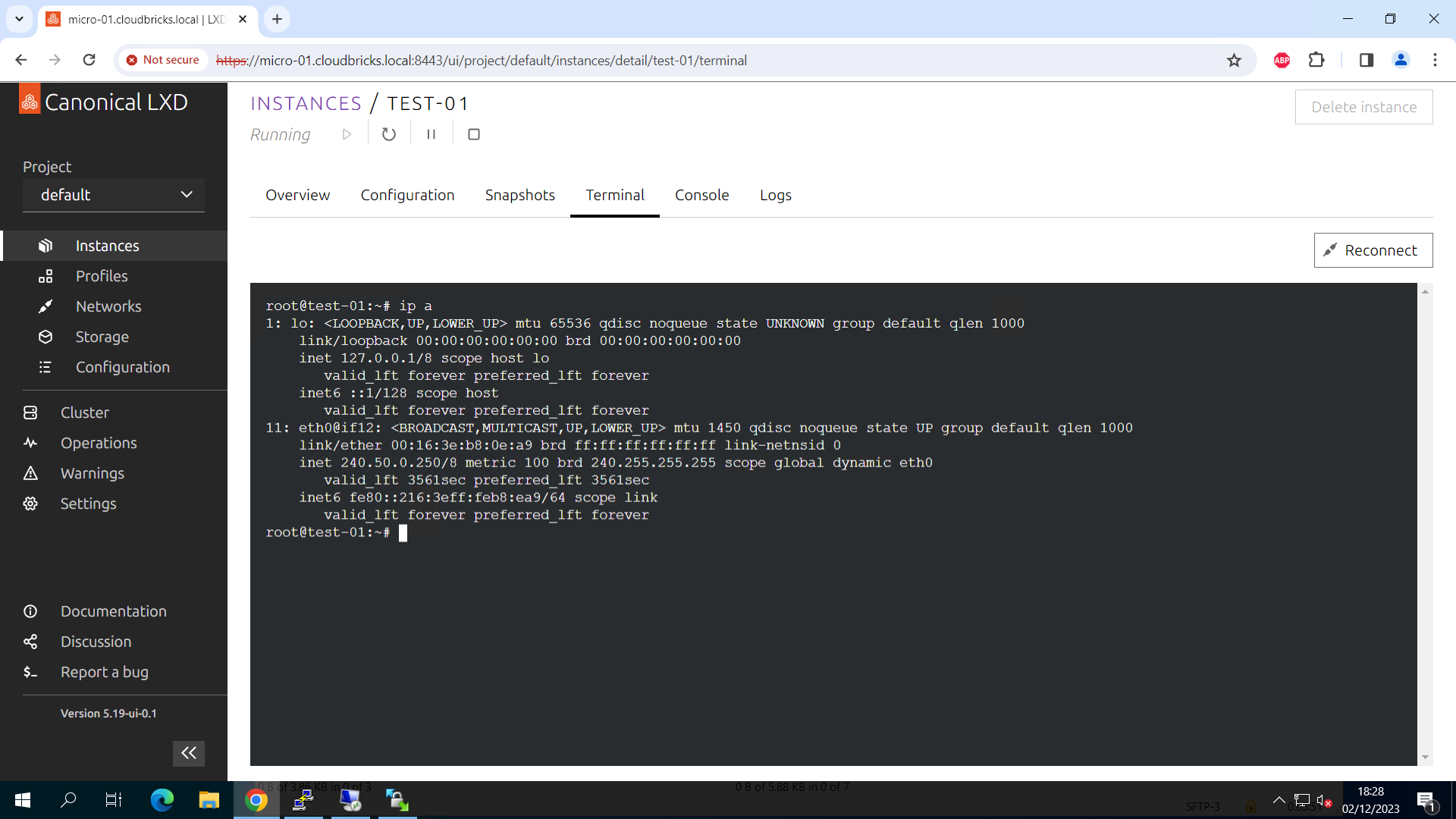The height and width of the screenshot is (819, 1456).
Task: Click the collapse sidebar chevron
Action: tap(187, 753)
